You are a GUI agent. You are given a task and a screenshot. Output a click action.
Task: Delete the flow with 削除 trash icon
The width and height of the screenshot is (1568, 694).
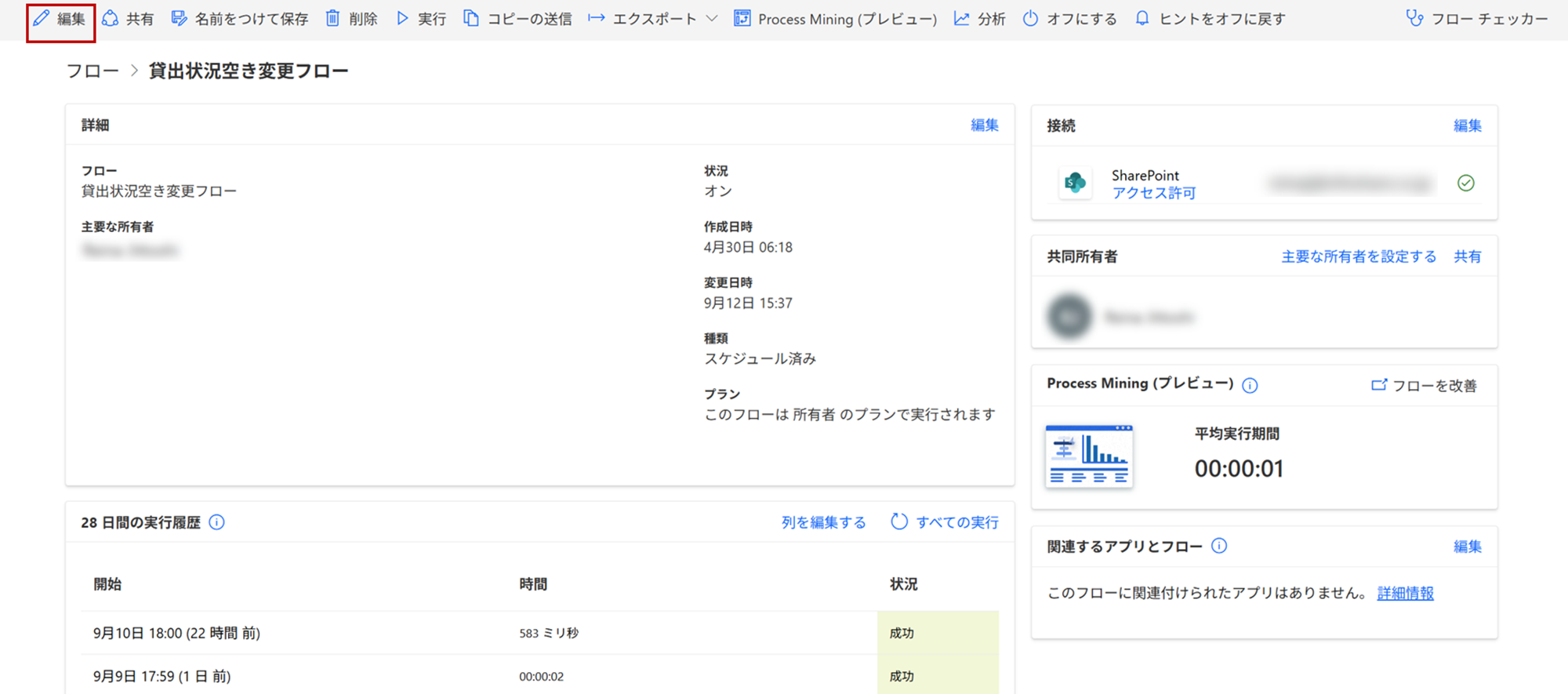pos(351,19)
